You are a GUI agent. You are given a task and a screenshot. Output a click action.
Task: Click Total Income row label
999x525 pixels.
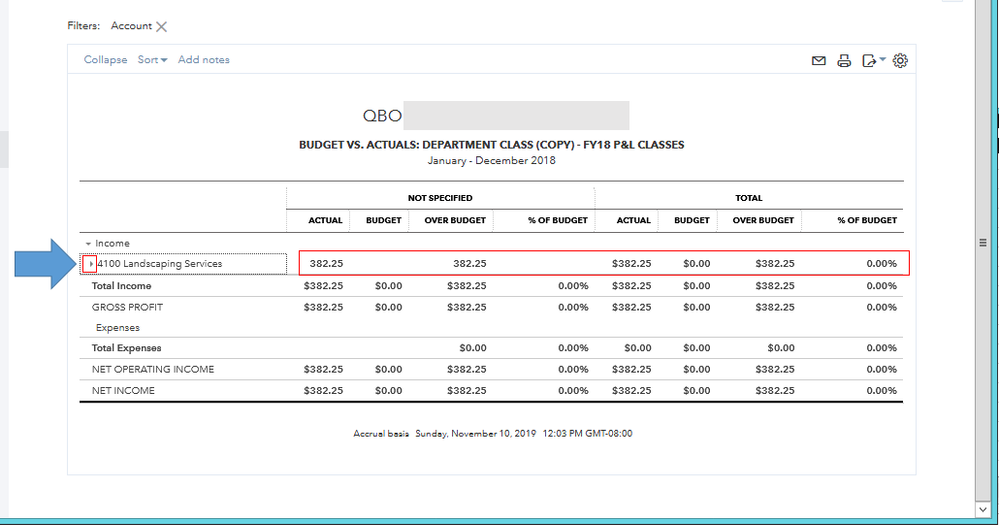coord(121,285)
